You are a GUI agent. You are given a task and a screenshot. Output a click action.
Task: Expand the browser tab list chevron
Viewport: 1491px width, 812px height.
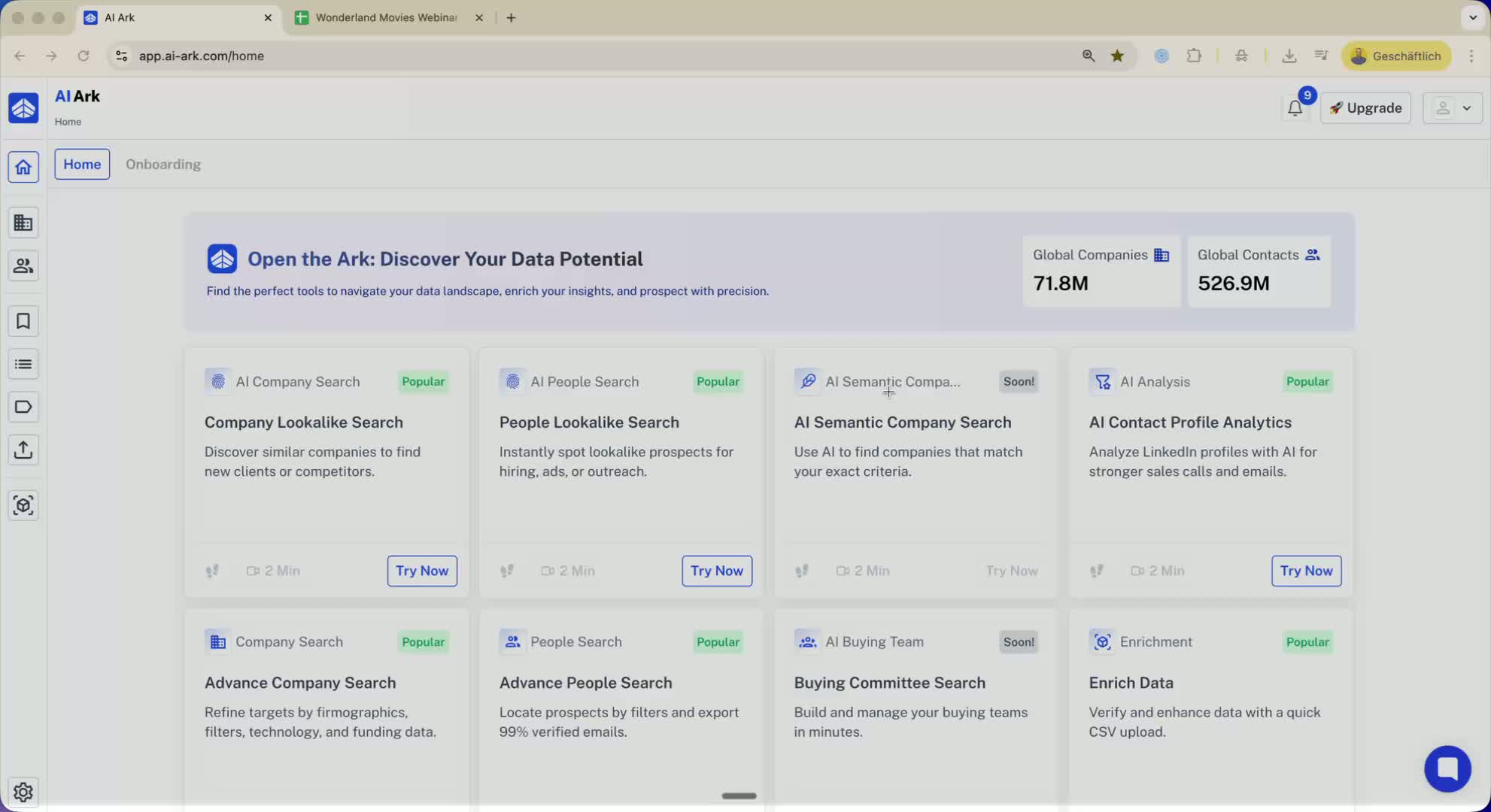(1472, 17)
